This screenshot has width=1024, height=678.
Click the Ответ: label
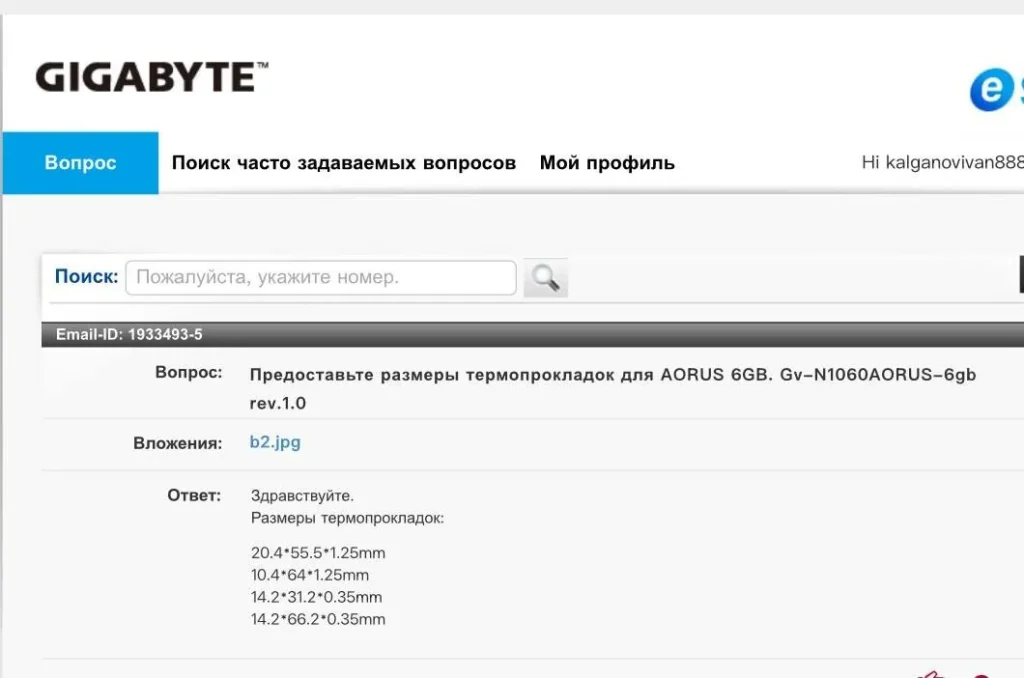[x=194, y=495]
